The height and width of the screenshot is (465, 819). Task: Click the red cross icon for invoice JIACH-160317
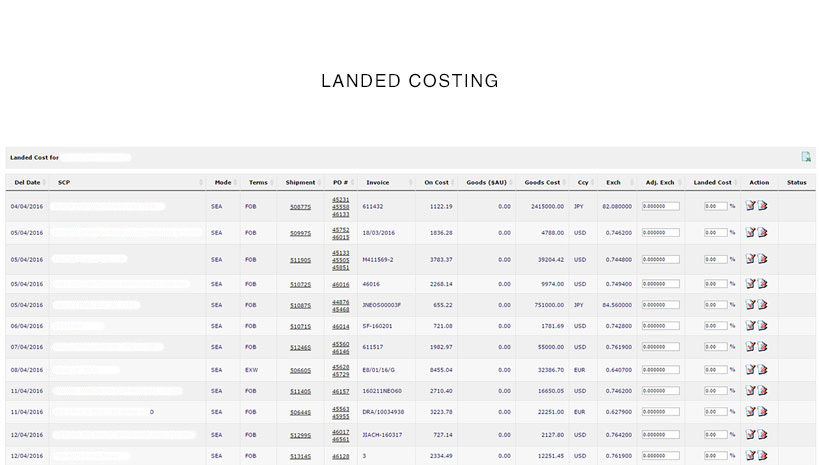tap(763, 434)
